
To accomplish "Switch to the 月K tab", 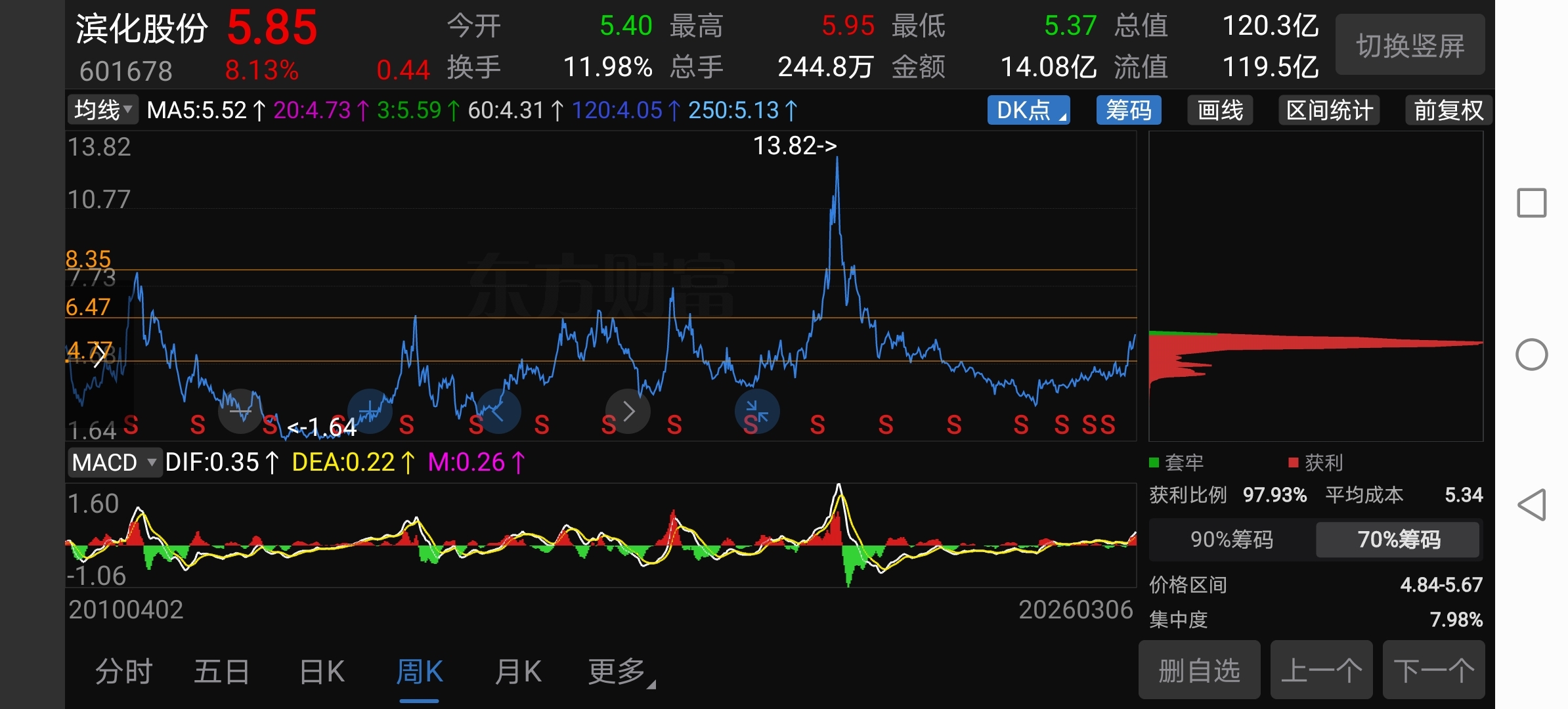I will point(517,672).
